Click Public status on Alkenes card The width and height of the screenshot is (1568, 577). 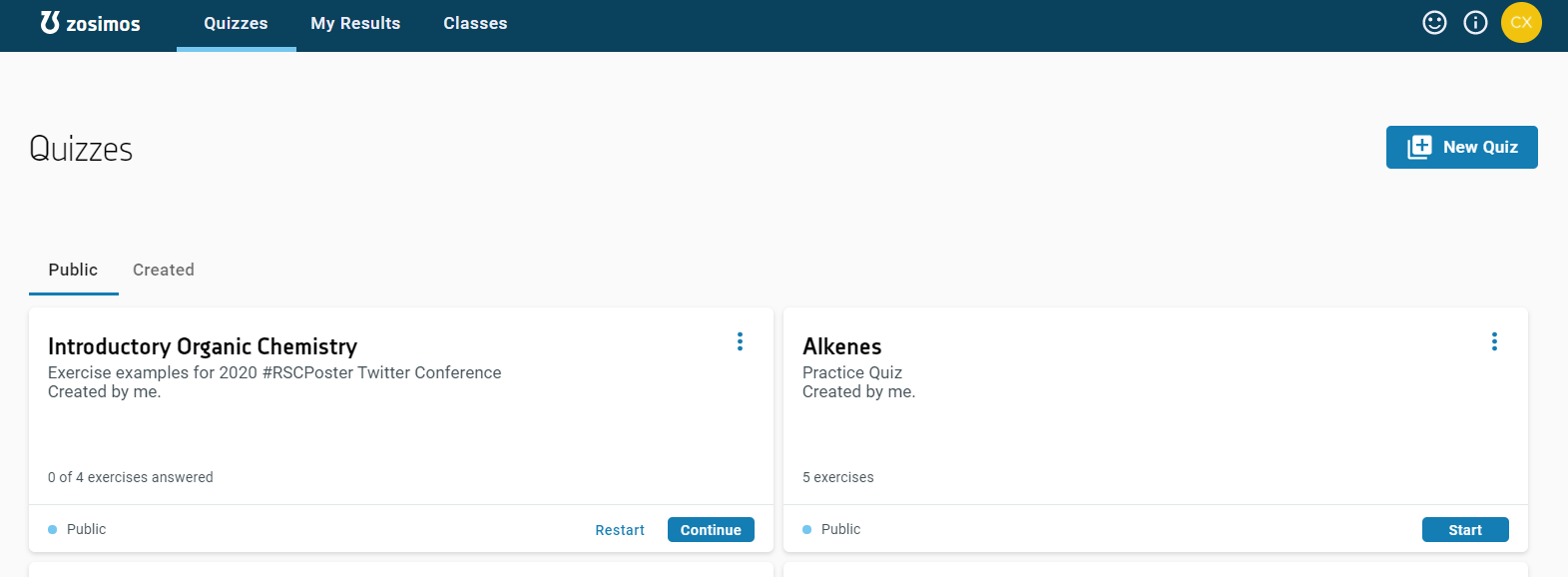click(x=840, y=530)
